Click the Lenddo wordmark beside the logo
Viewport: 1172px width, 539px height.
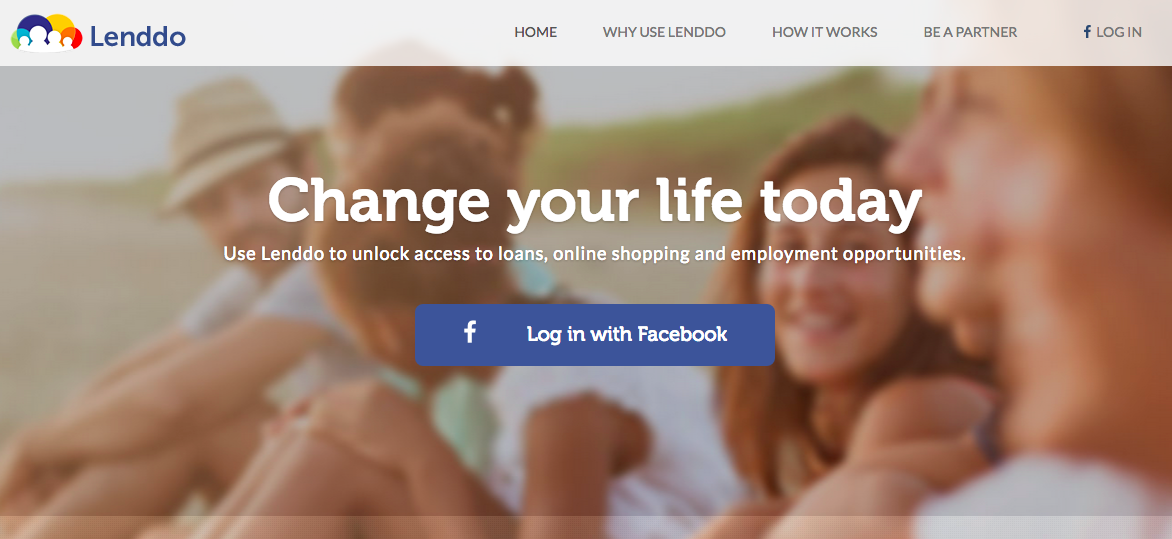[x=138, y=36]
